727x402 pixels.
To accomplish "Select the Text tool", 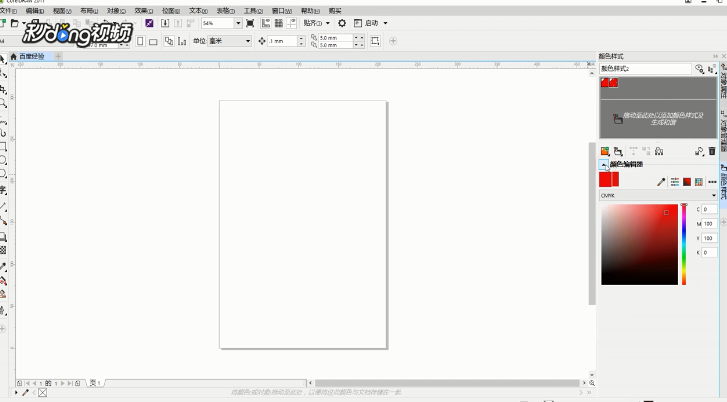I will (3, 190).
